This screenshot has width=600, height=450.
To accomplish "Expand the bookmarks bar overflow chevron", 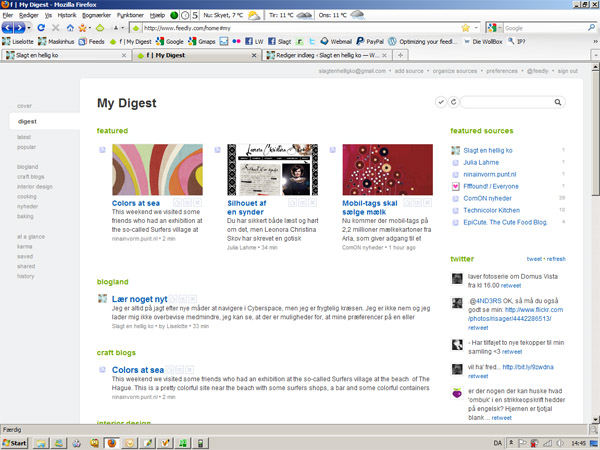I will (x=595, y=41).
